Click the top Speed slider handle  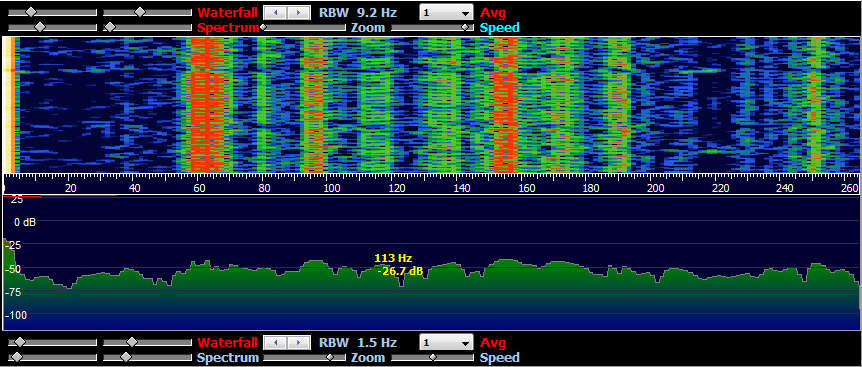(466, 27)
